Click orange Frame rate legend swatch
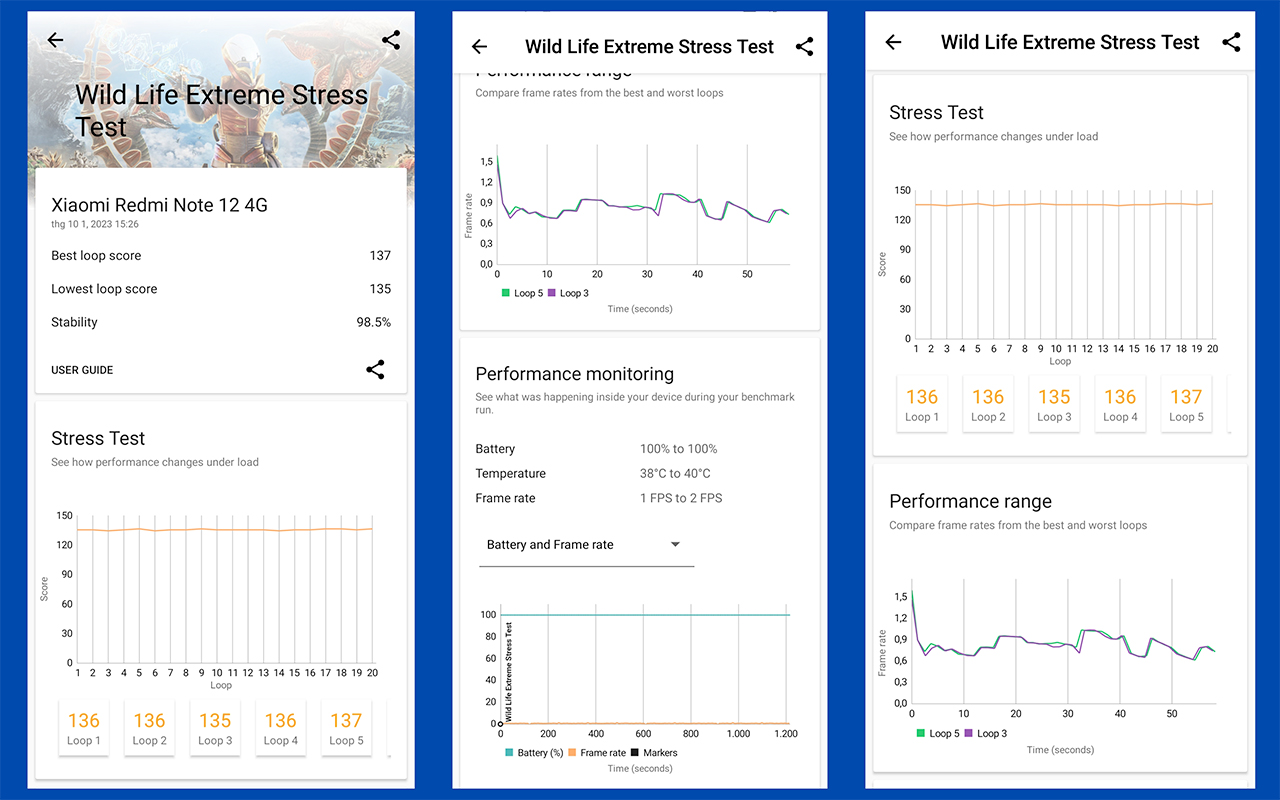Viewport: 1280px width, 800px height. (572, 753)
